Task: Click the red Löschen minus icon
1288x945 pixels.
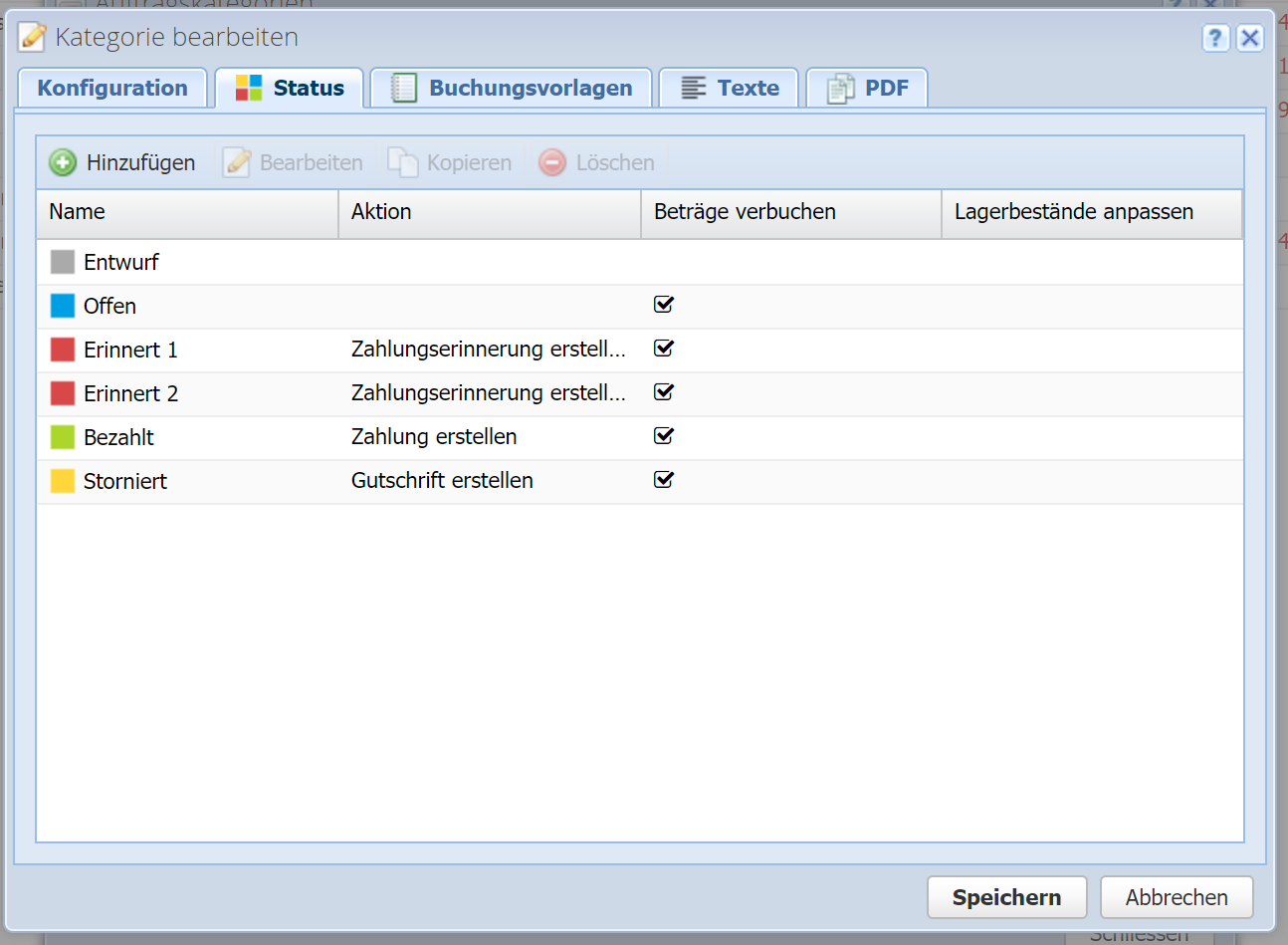Action: tap(552, 162)
